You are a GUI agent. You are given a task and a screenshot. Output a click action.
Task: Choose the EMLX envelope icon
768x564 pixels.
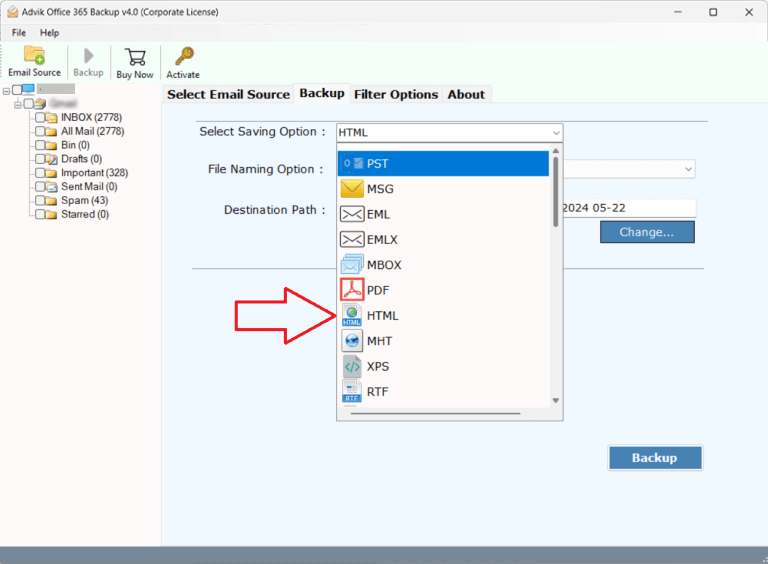click(352, 239)
